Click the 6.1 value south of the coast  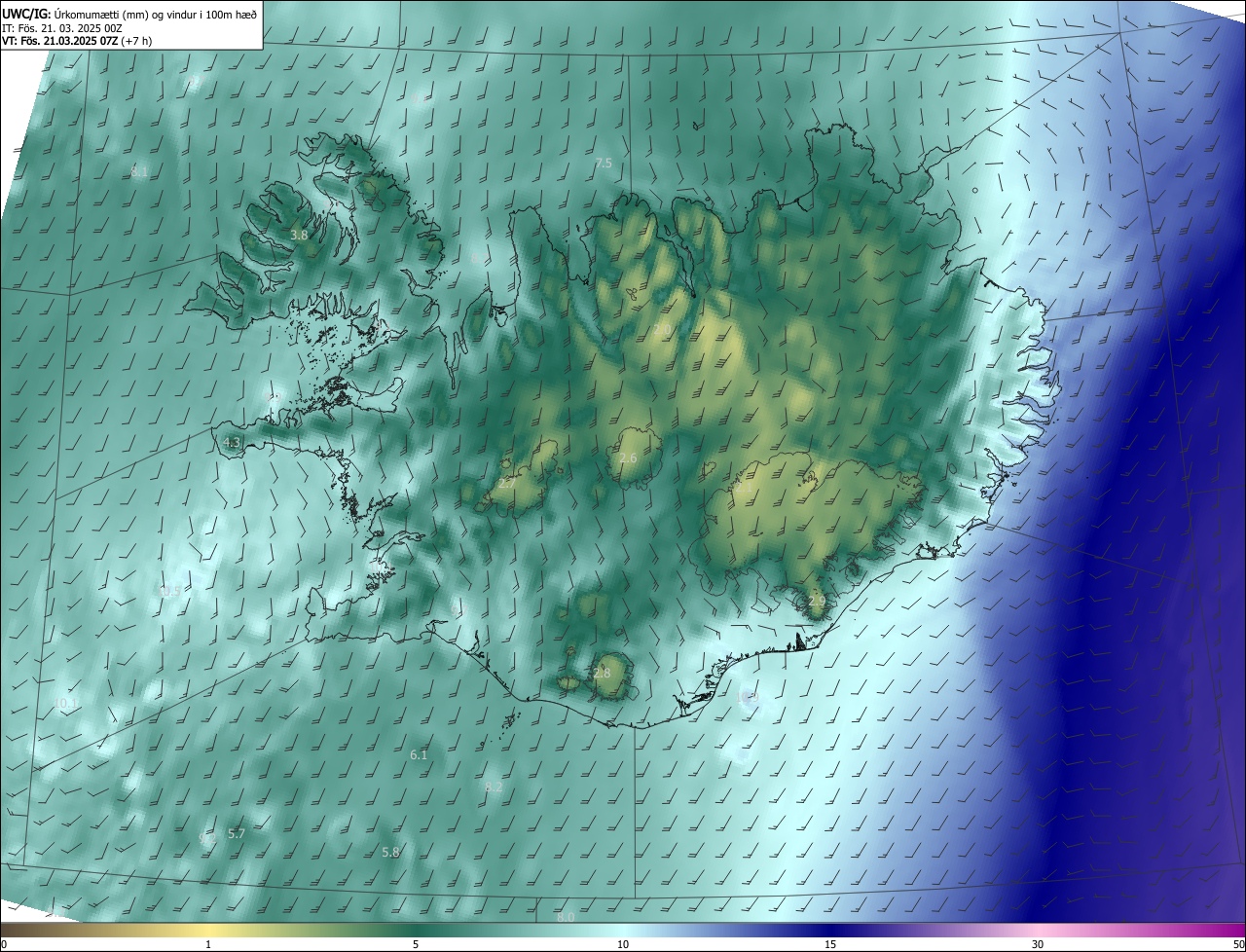pyautogui.click(x=419, y=754)
